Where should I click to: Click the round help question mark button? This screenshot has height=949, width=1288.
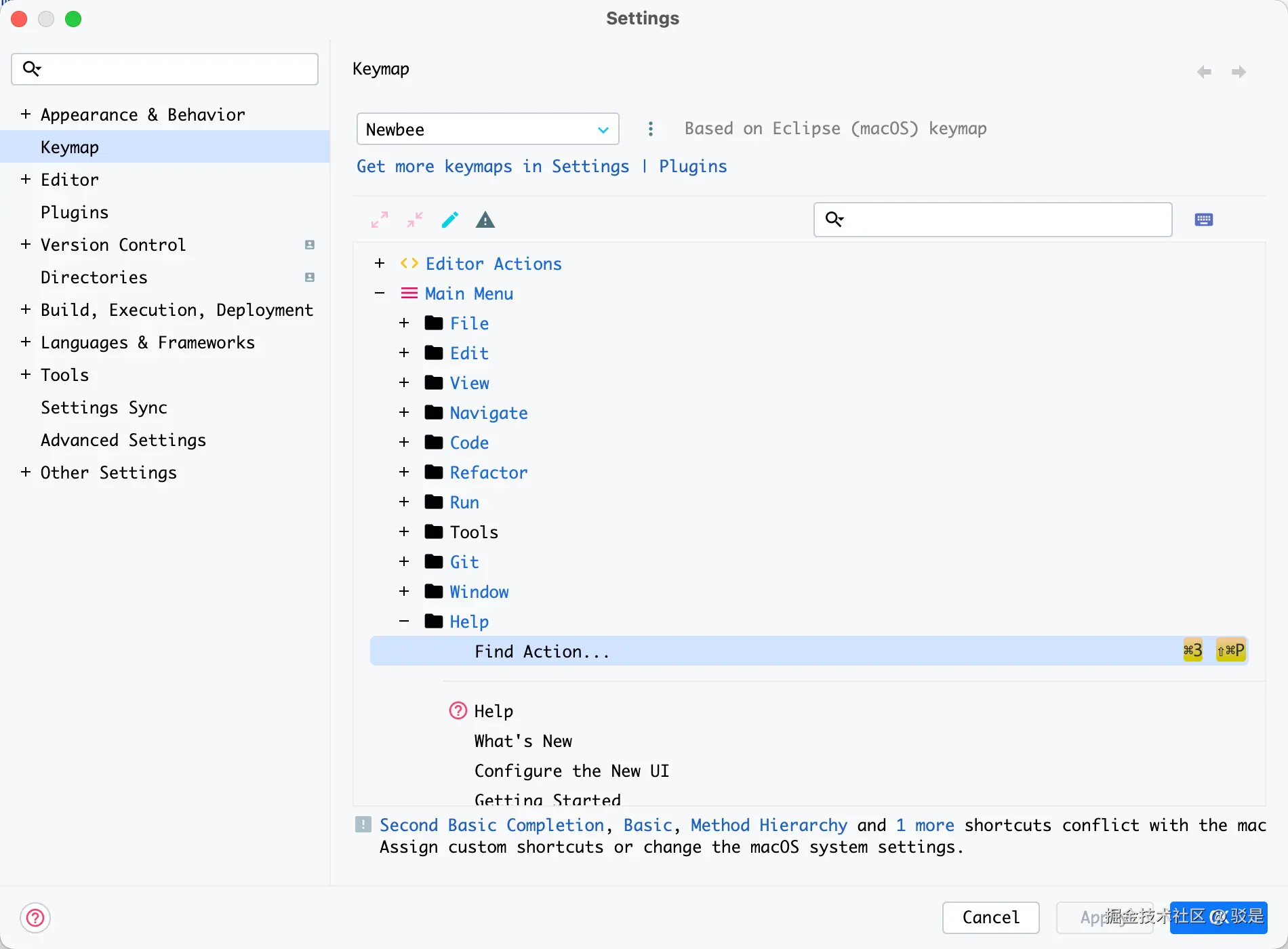[35, 918]
